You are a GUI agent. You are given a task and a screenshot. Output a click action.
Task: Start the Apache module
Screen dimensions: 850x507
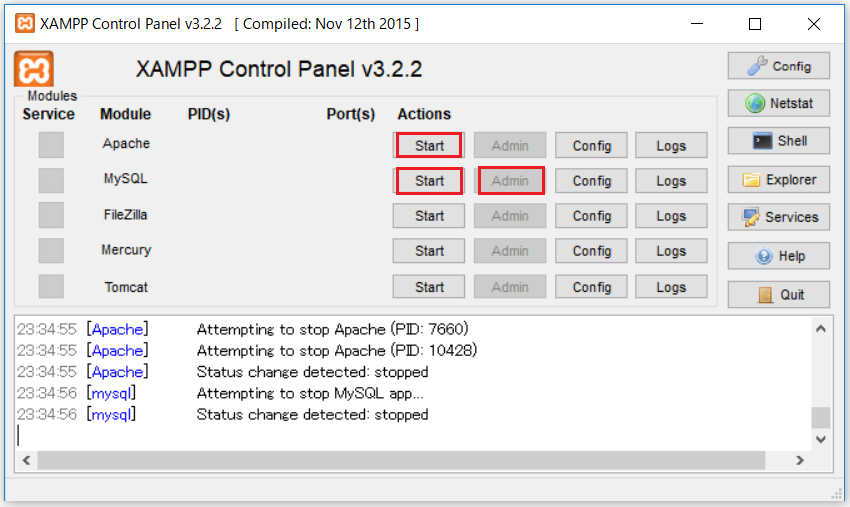coord(429,145)
